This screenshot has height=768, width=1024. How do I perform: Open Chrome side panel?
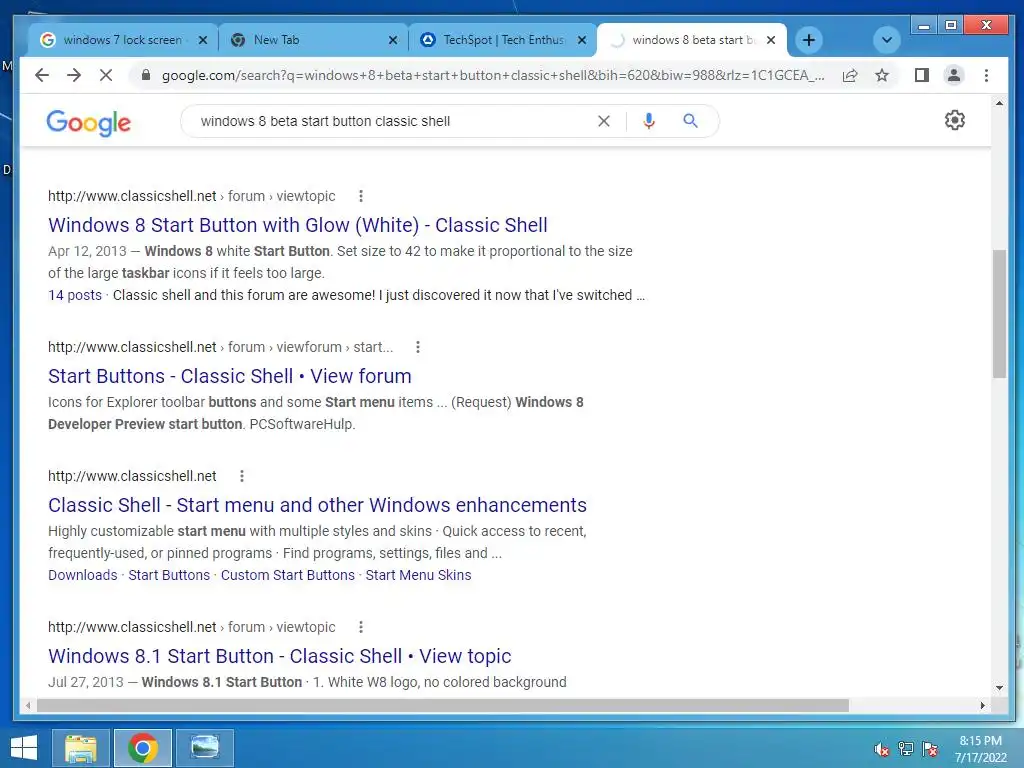[921, 75]
